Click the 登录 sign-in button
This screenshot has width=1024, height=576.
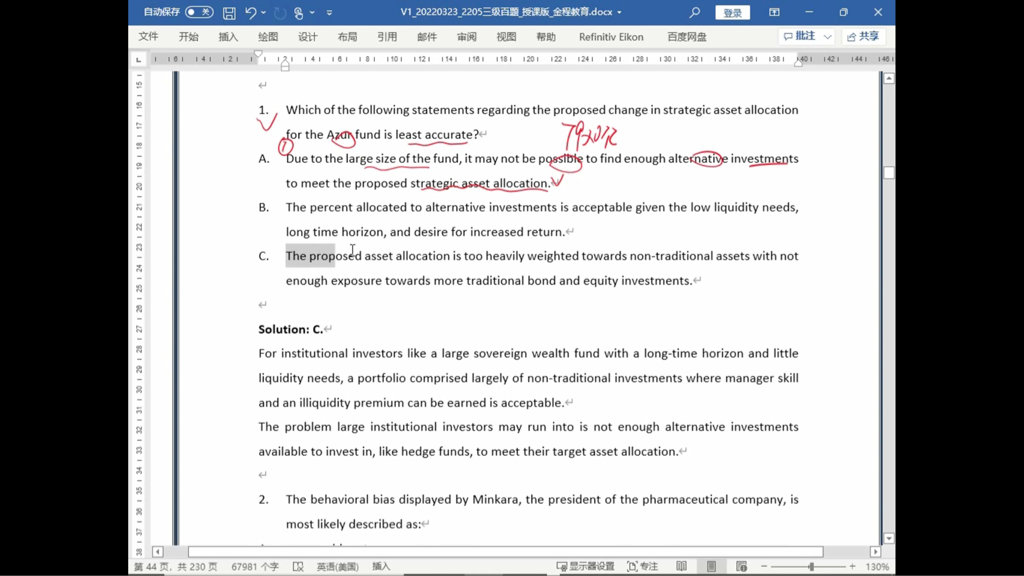point(733,13)
